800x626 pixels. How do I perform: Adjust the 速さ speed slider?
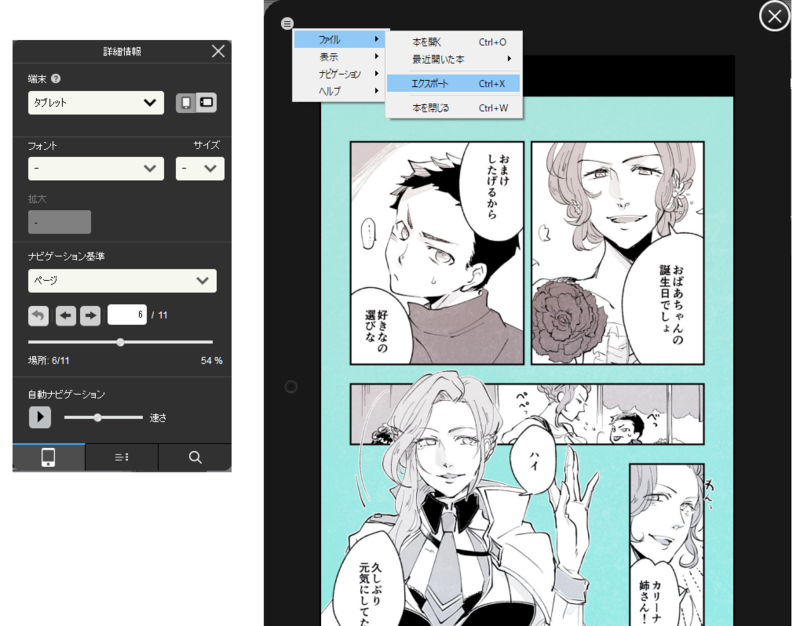tap(97, 417)
